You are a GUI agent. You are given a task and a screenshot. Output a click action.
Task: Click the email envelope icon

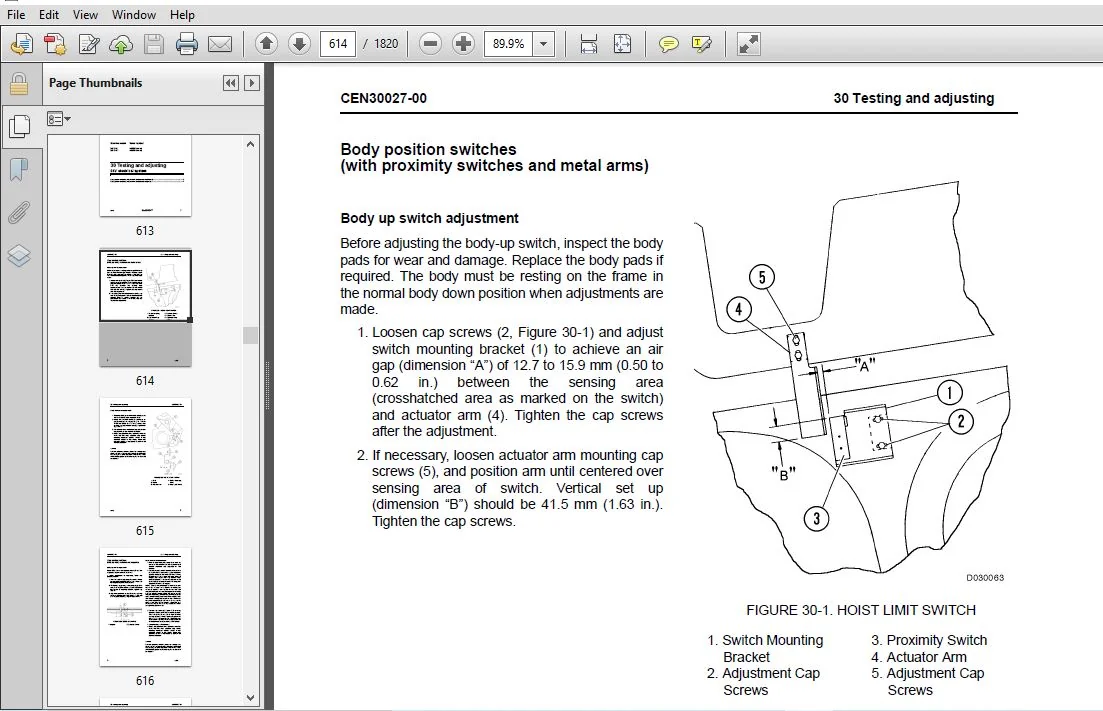[x=220, y=44]
